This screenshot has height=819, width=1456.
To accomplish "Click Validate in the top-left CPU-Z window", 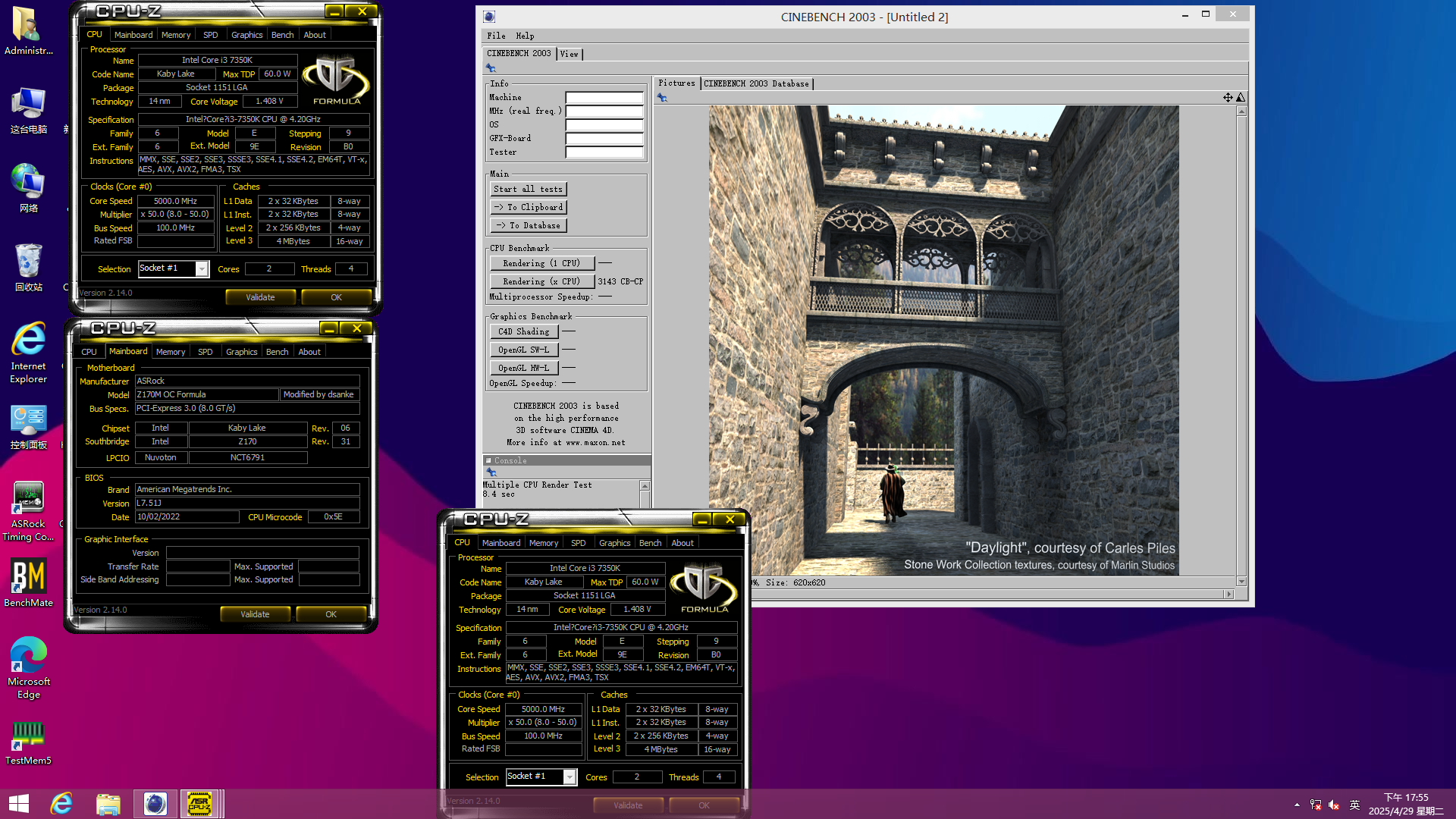I will pos(260,297).
